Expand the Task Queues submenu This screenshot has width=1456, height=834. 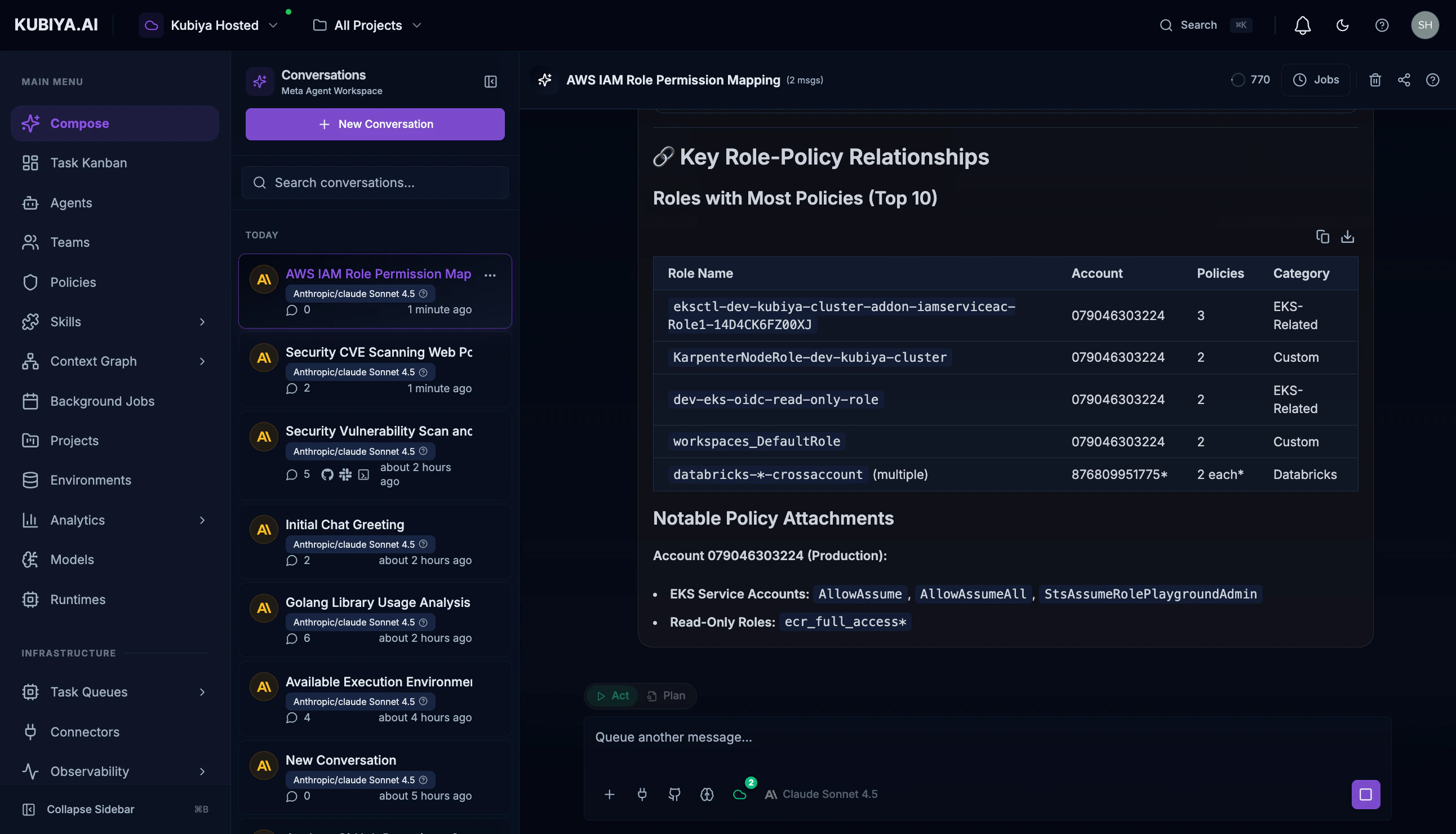tap(202, 692)
